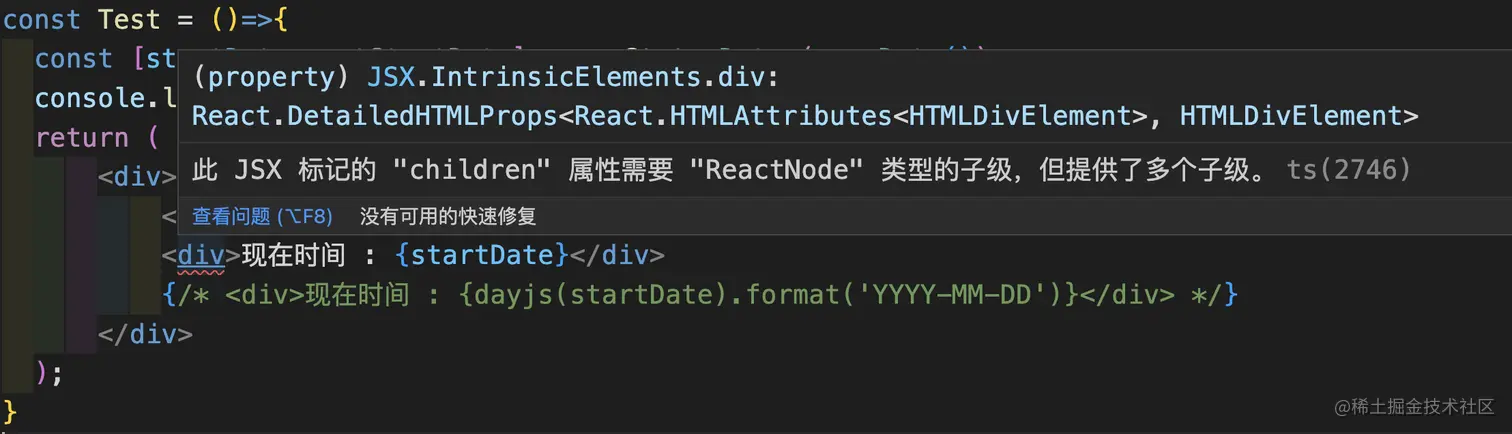Click the opening <div> tag under return

pyautogui.click(x=137, y=177)
